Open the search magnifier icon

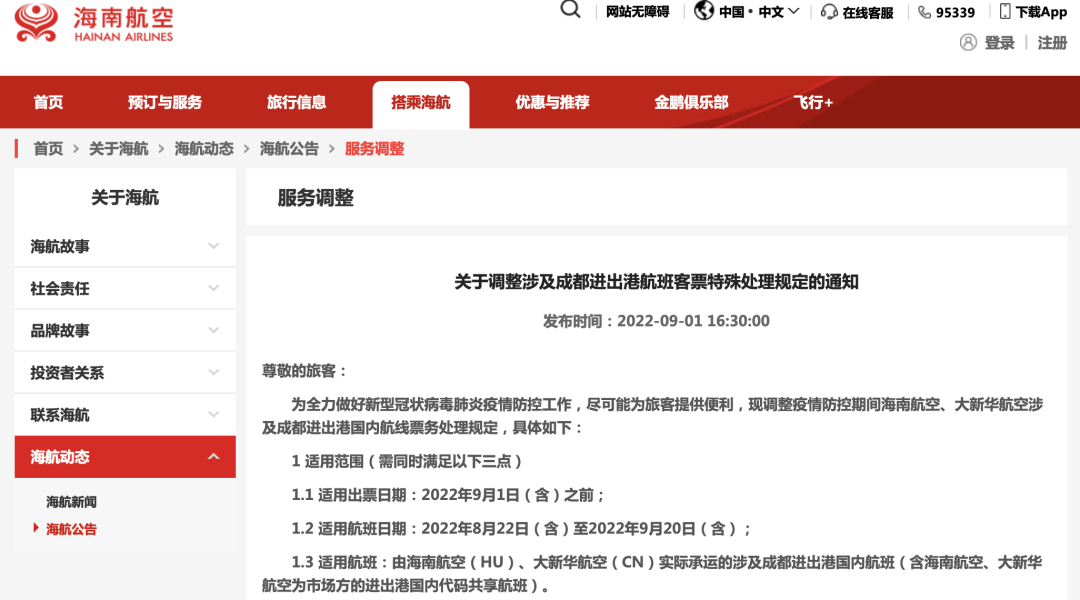click(570, 10)
